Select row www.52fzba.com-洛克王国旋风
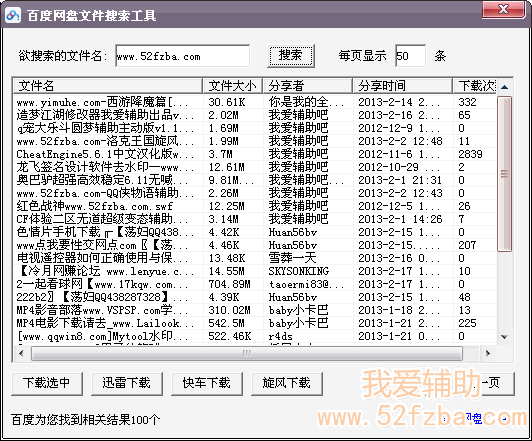 (255, 141)
